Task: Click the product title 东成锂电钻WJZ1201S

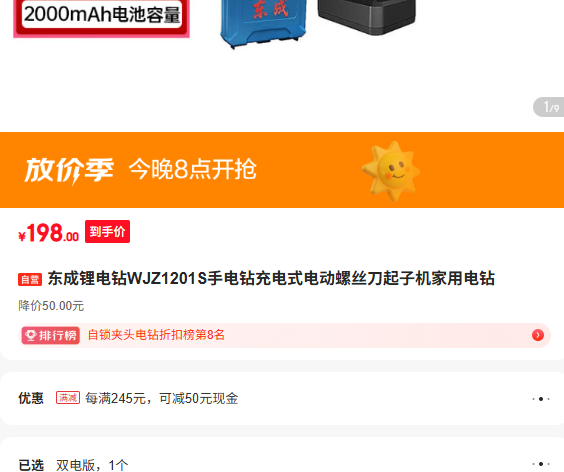Action: [271, 278]
